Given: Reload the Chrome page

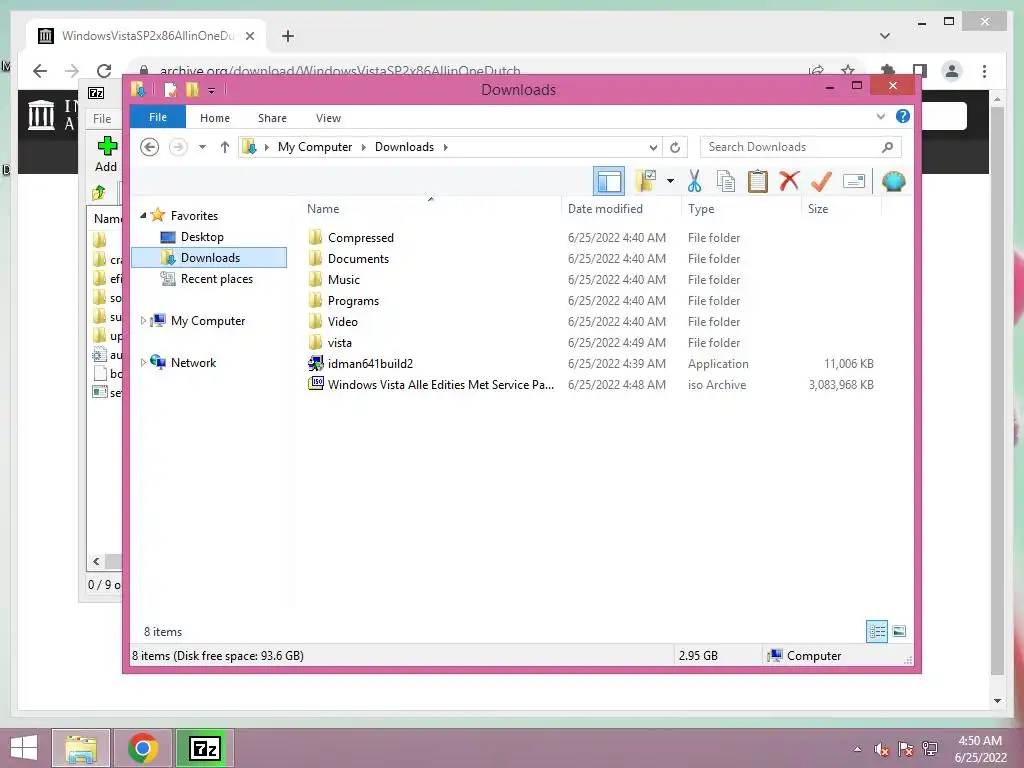Looking at the screenshot, I should tap(103, 71).
